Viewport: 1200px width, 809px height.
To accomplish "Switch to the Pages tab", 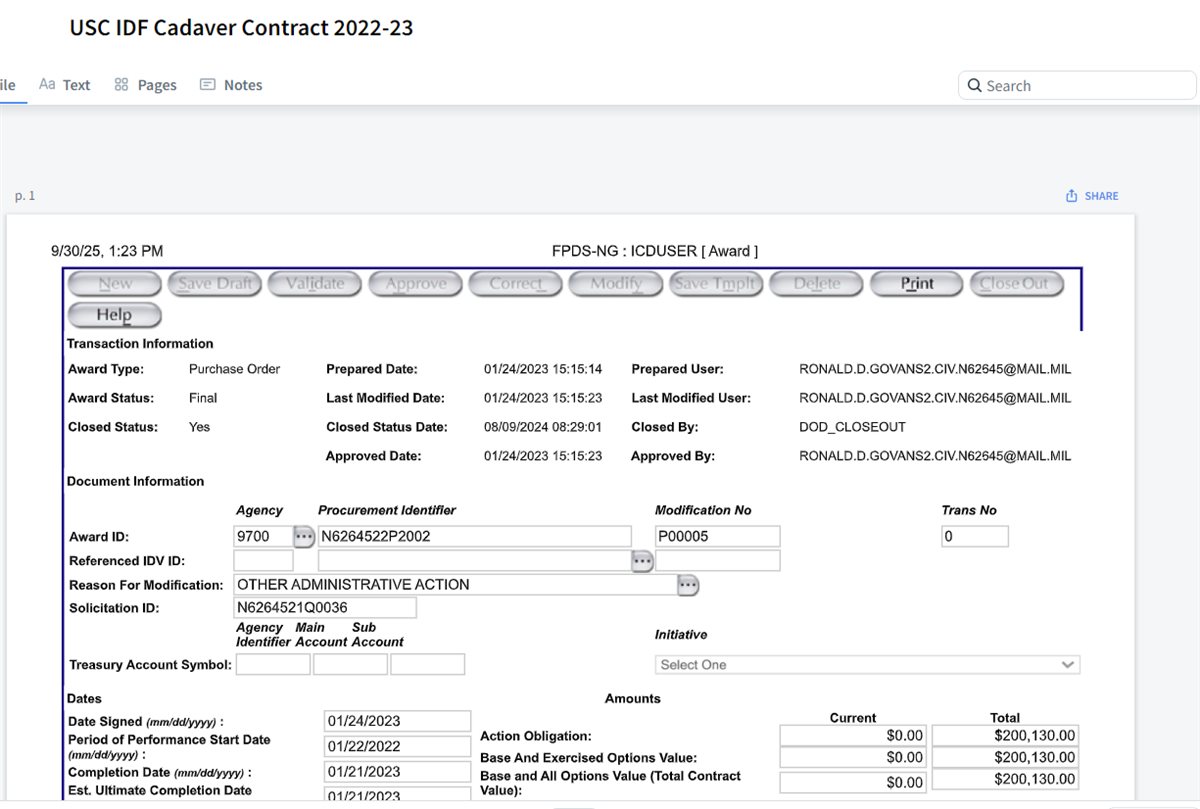I will click(145, 85).
